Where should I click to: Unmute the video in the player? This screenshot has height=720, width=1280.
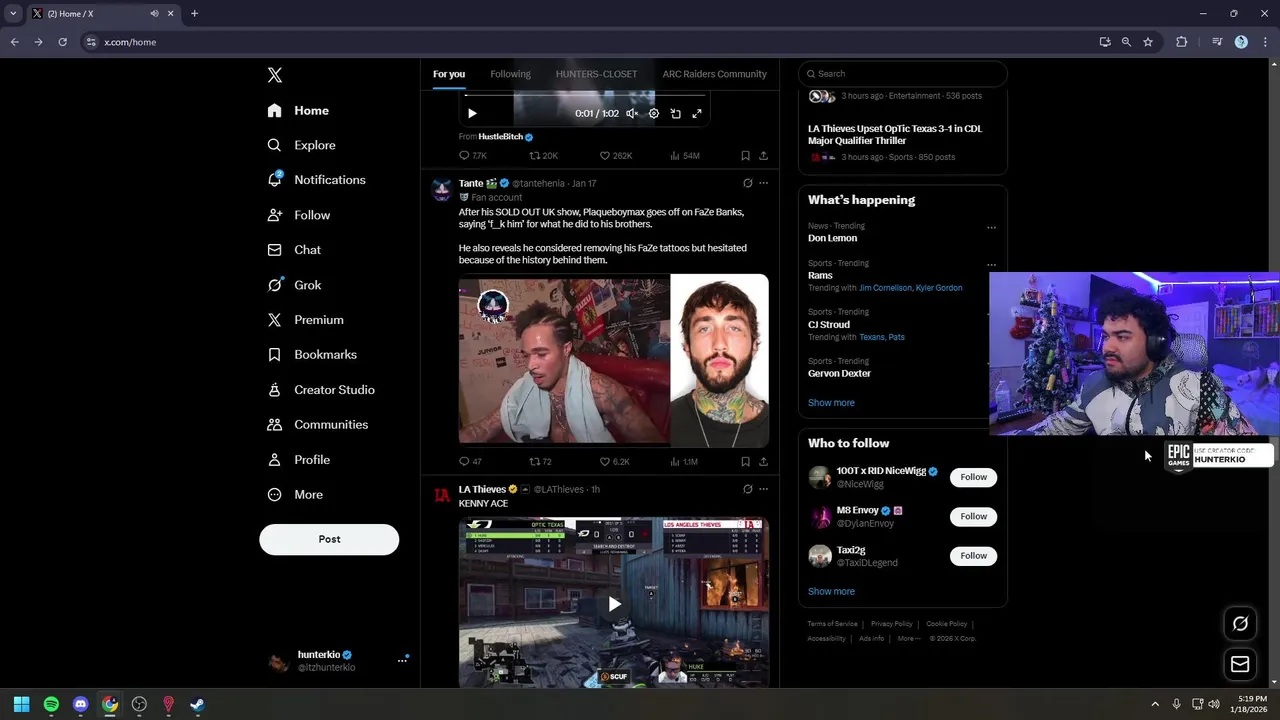[632, 114]
